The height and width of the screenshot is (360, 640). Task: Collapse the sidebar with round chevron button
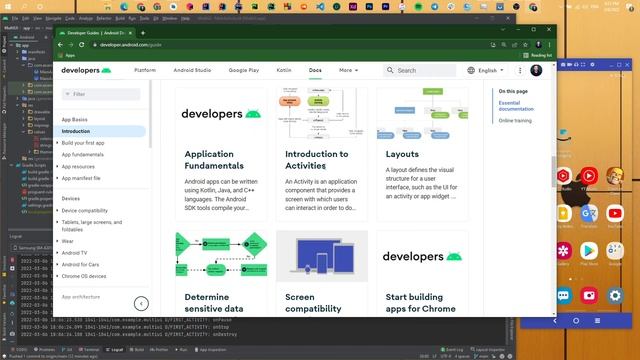(141, 303)
